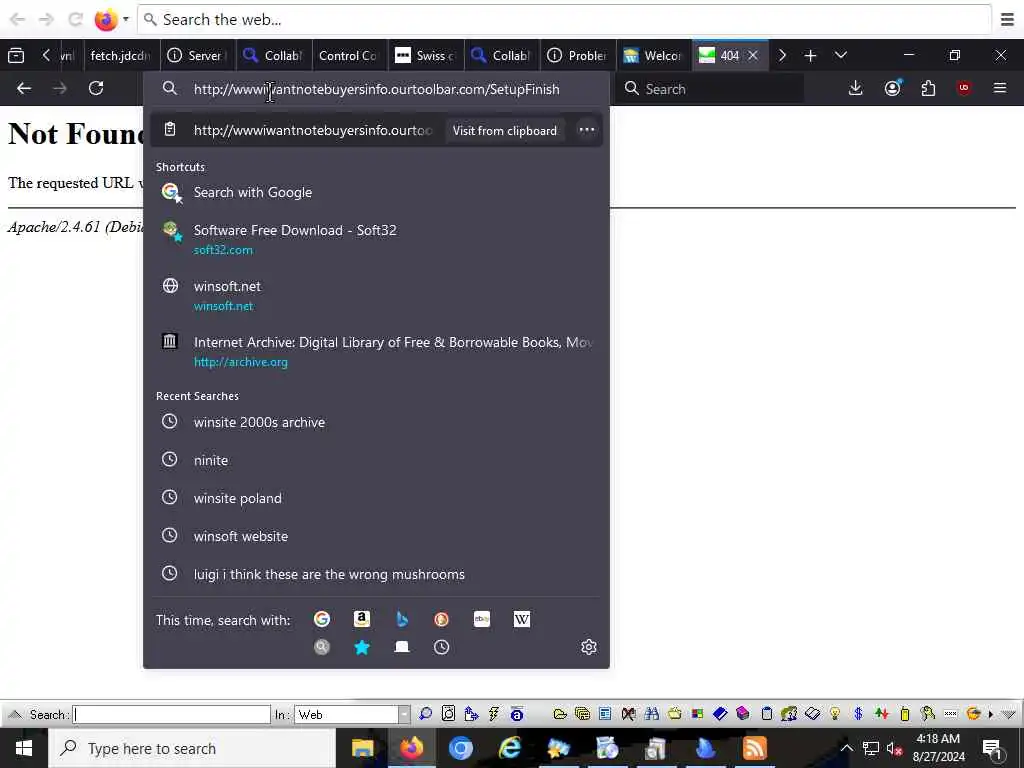Search this time with Wikipedia

(x=522, y=619)
